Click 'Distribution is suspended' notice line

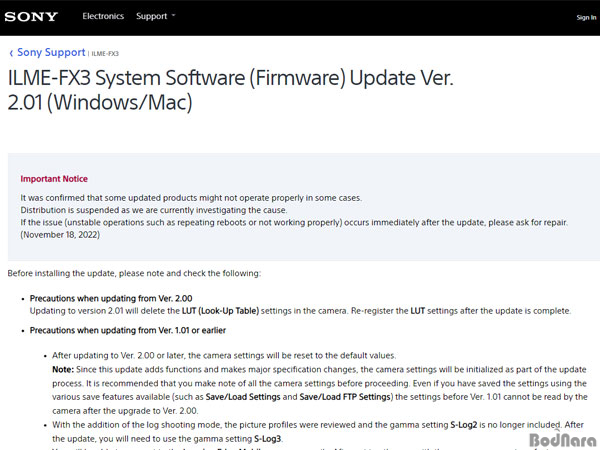tap(154, 210)
